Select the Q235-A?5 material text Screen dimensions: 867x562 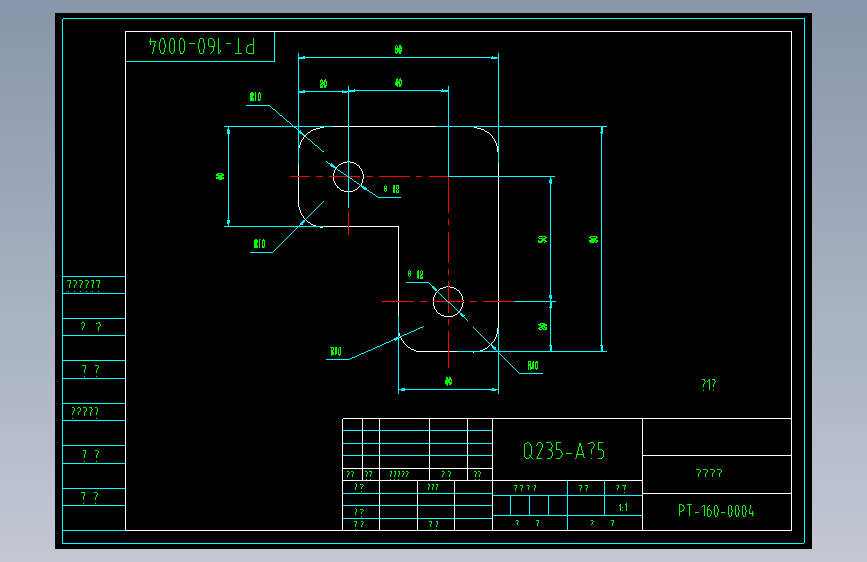[564, 451]
